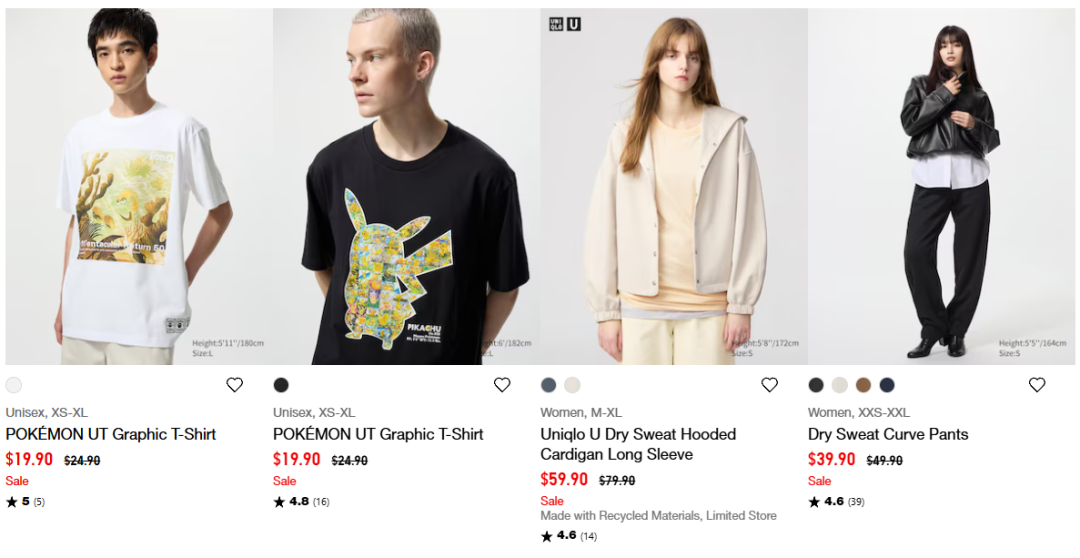
Task: Select black swatch under Pikachu T-Shirt
Action: 281,385
